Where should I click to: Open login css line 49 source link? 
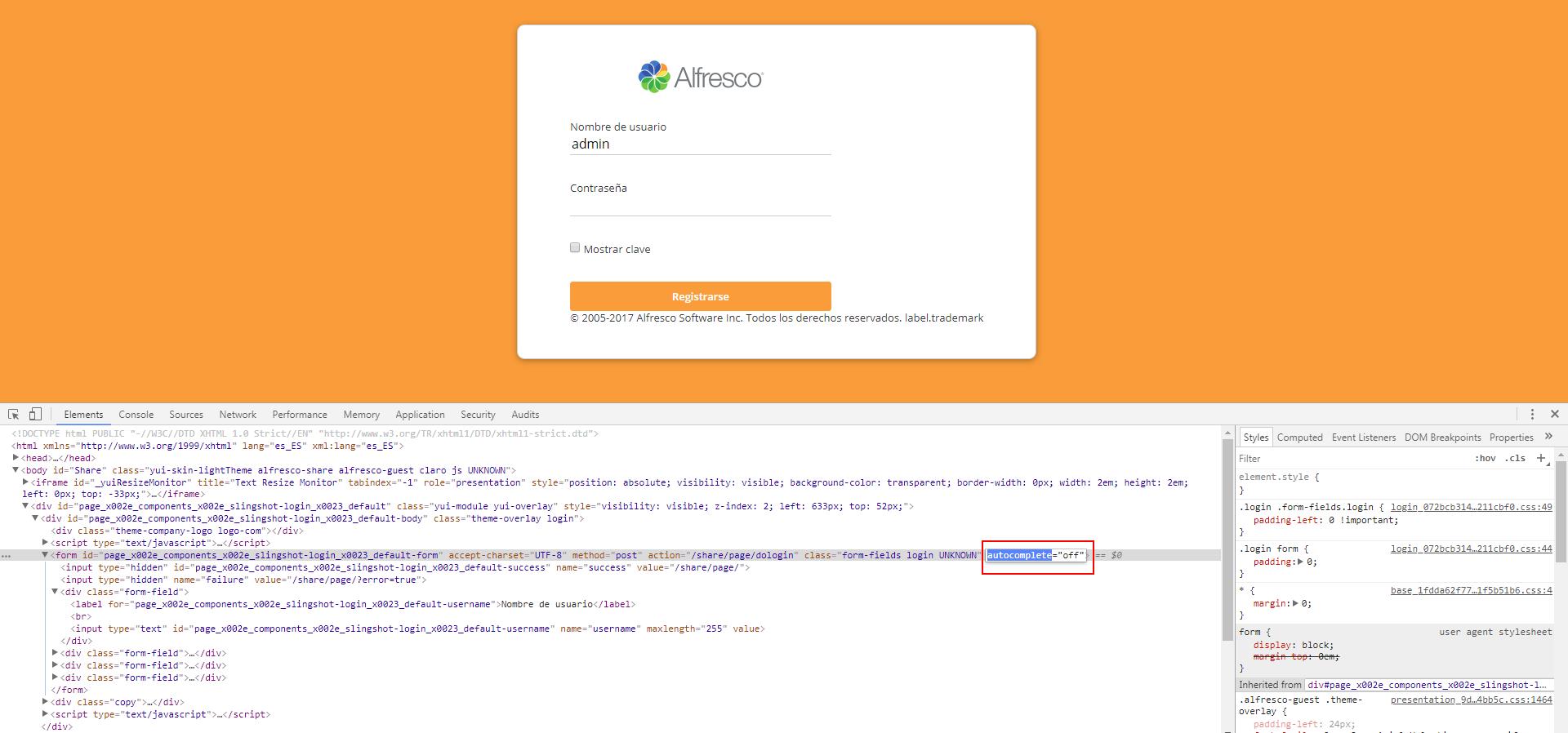[x=1471, y=507]
